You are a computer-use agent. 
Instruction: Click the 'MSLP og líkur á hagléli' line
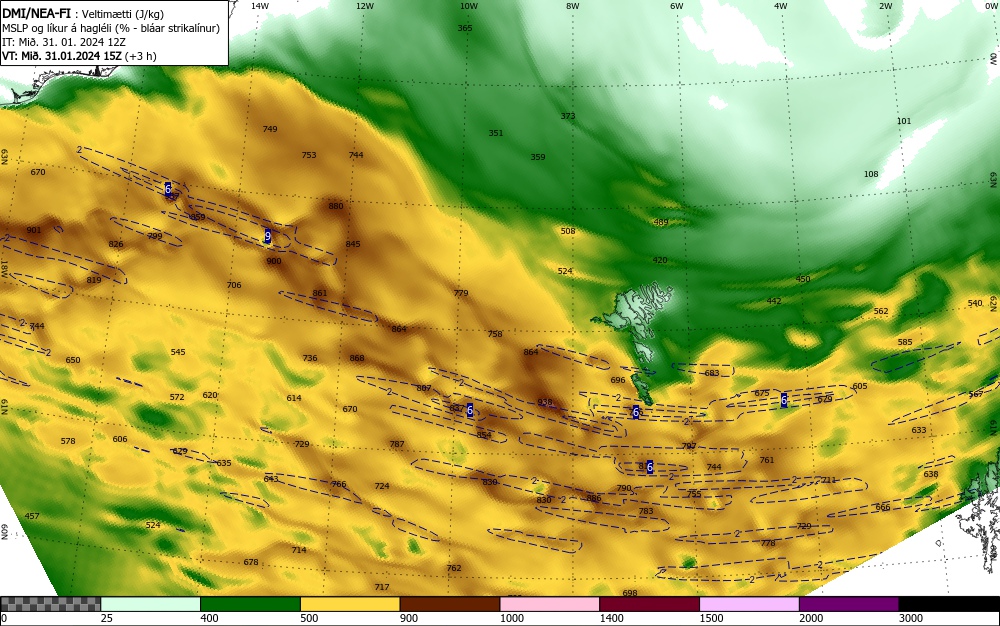(x=110, y=28)
